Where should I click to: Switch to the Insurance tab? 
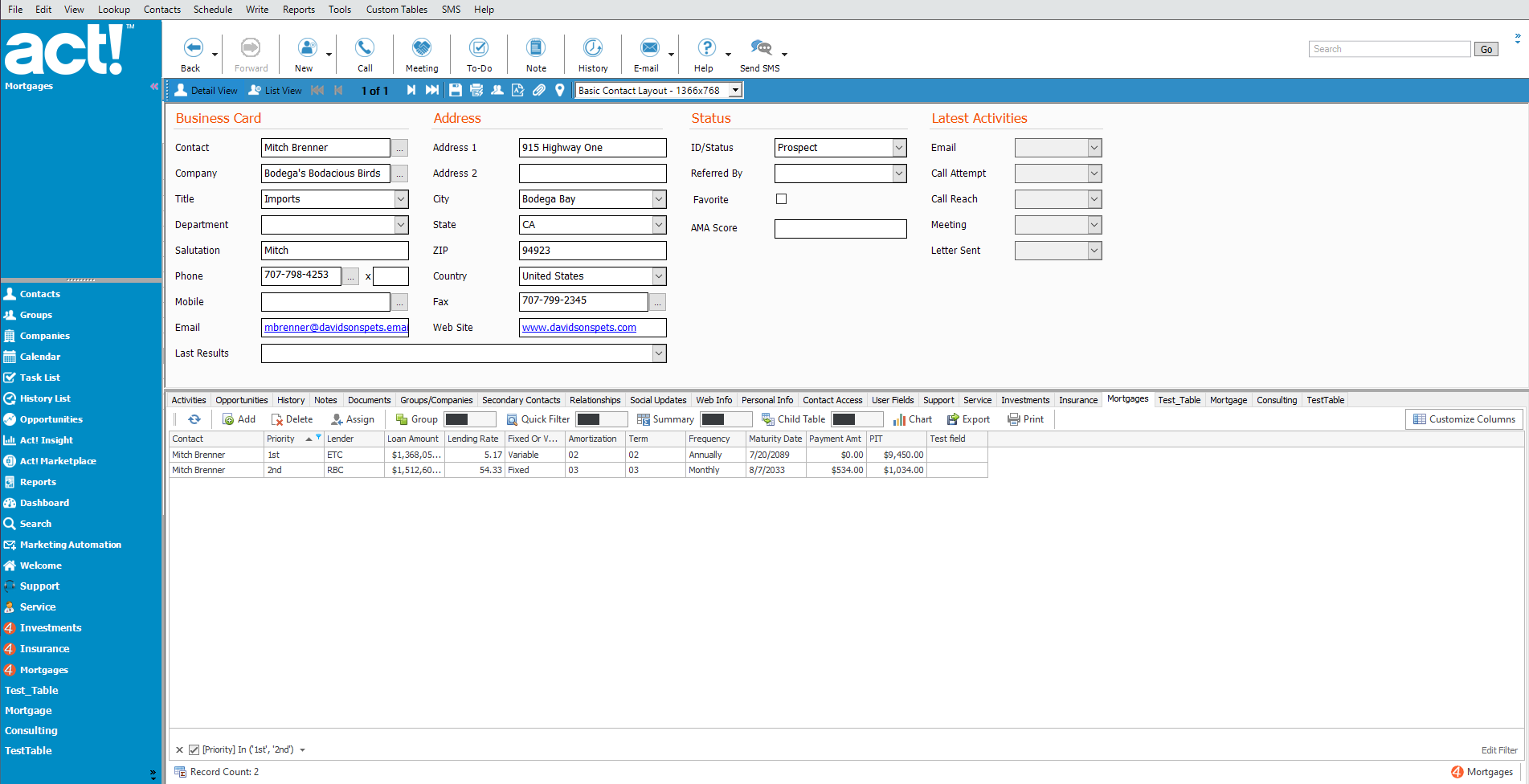(x=1078, y=400)
